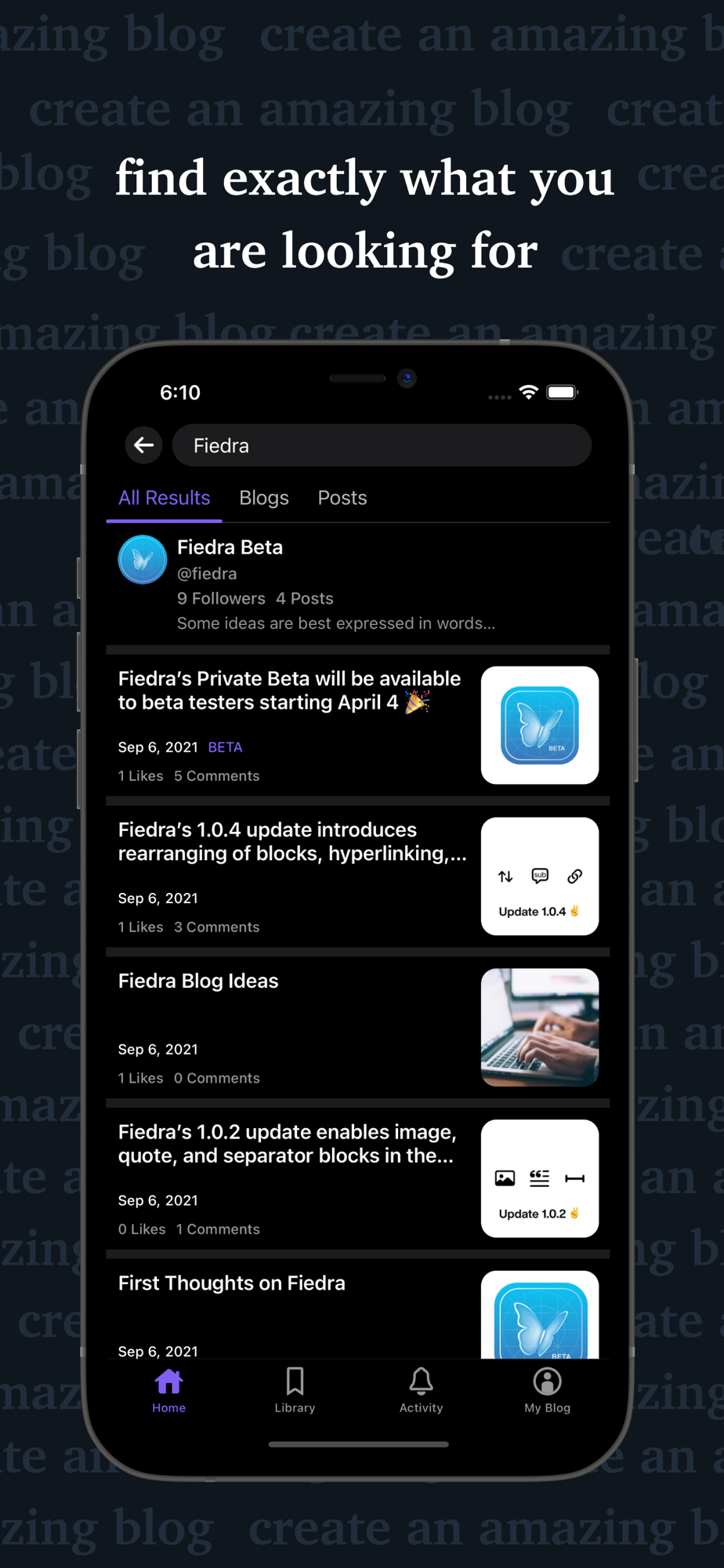The height and width of the screenshot is (1568, 724).
Task: Select the All Results tab
Action: point(164,498)
